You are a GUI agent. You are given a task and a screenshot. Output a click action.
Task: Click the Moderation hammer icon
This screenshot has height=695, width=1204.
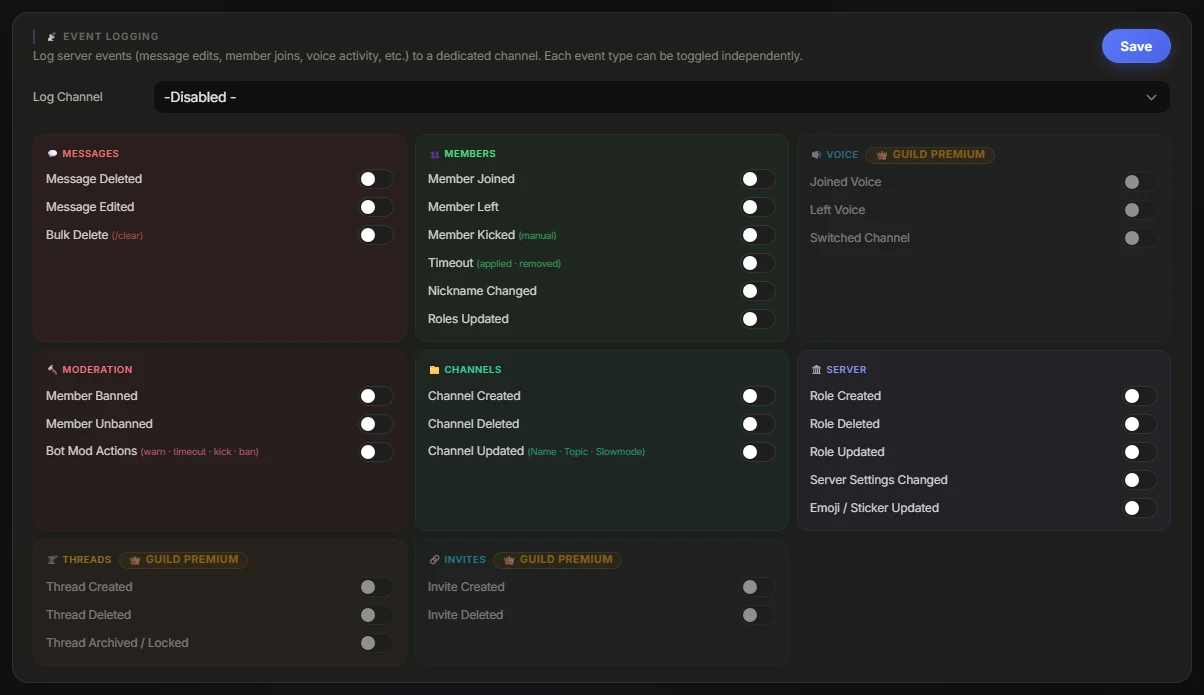click(52, 370)
